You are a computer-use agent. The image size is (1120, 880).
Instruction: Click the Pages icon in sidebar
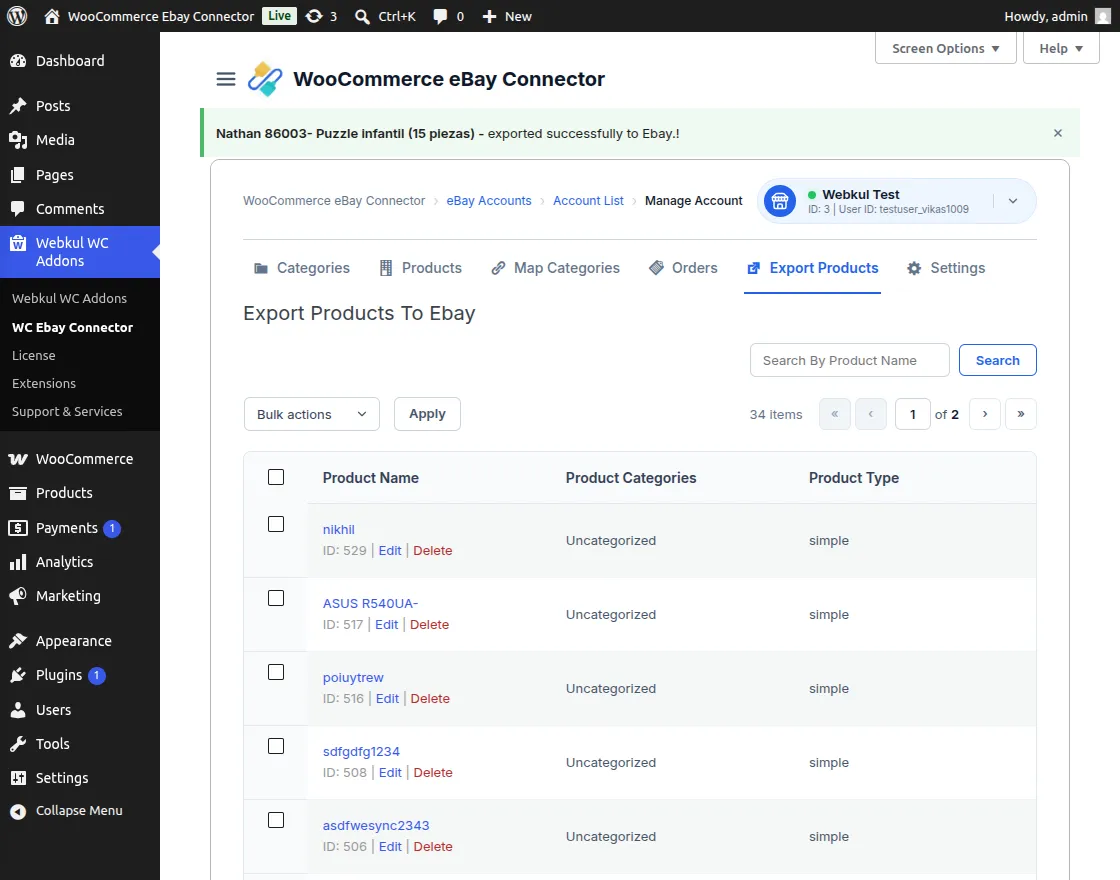[x=18, y=174]
